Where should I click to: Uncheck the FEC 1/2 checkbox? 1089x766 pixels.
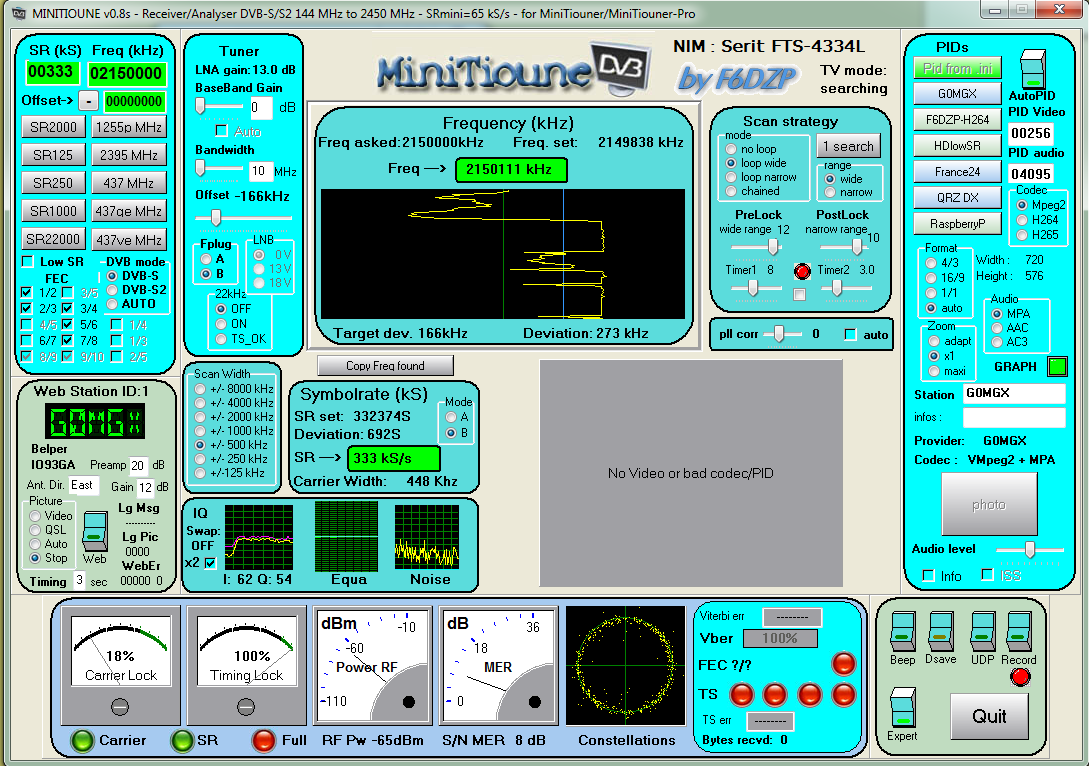coord(26,292)
